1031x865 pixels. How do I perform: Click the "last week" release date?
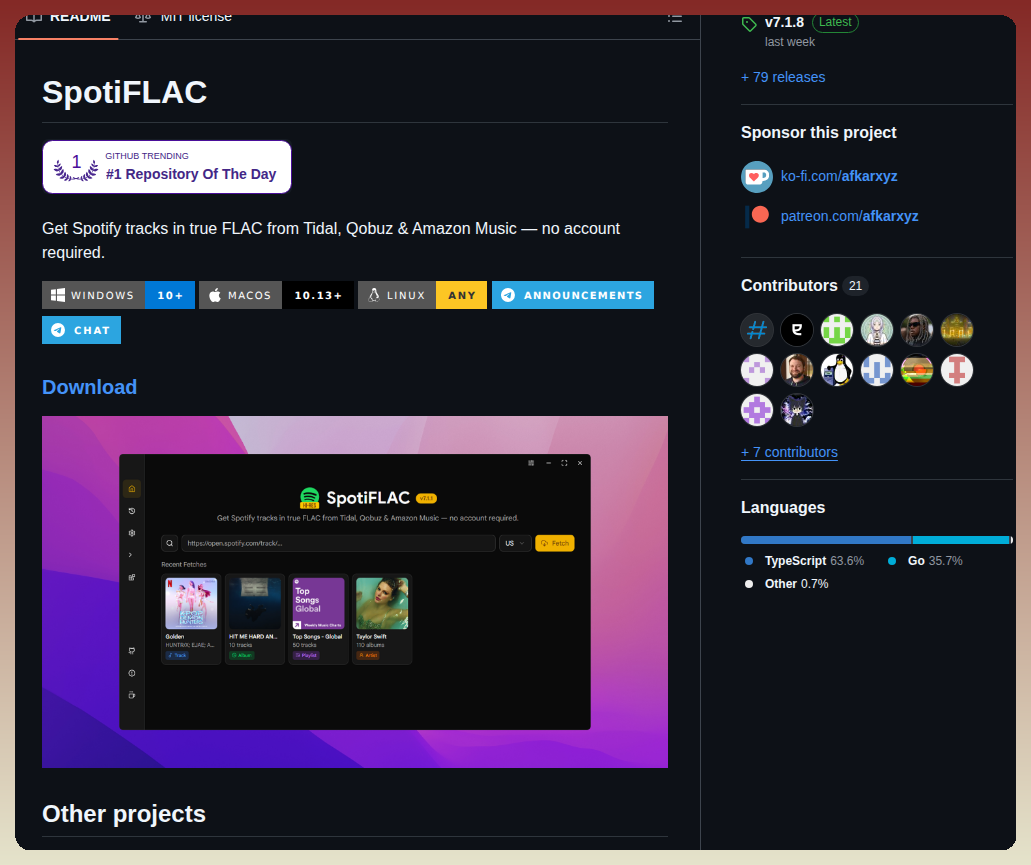click(790, 42)
